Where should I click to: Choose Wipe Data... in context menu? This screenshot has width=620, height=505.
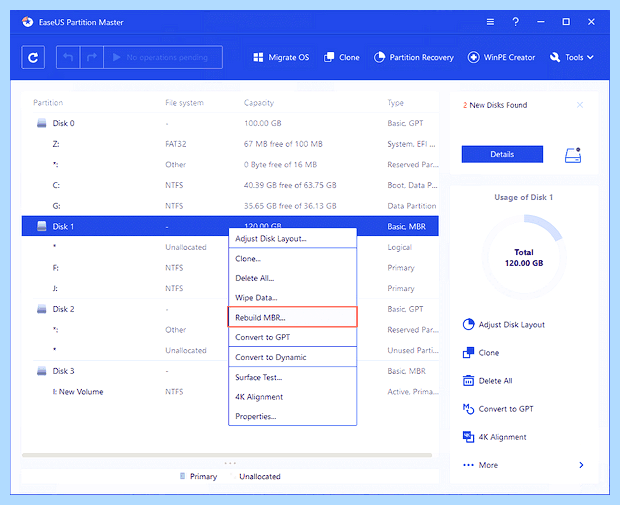tap(293, 297)
